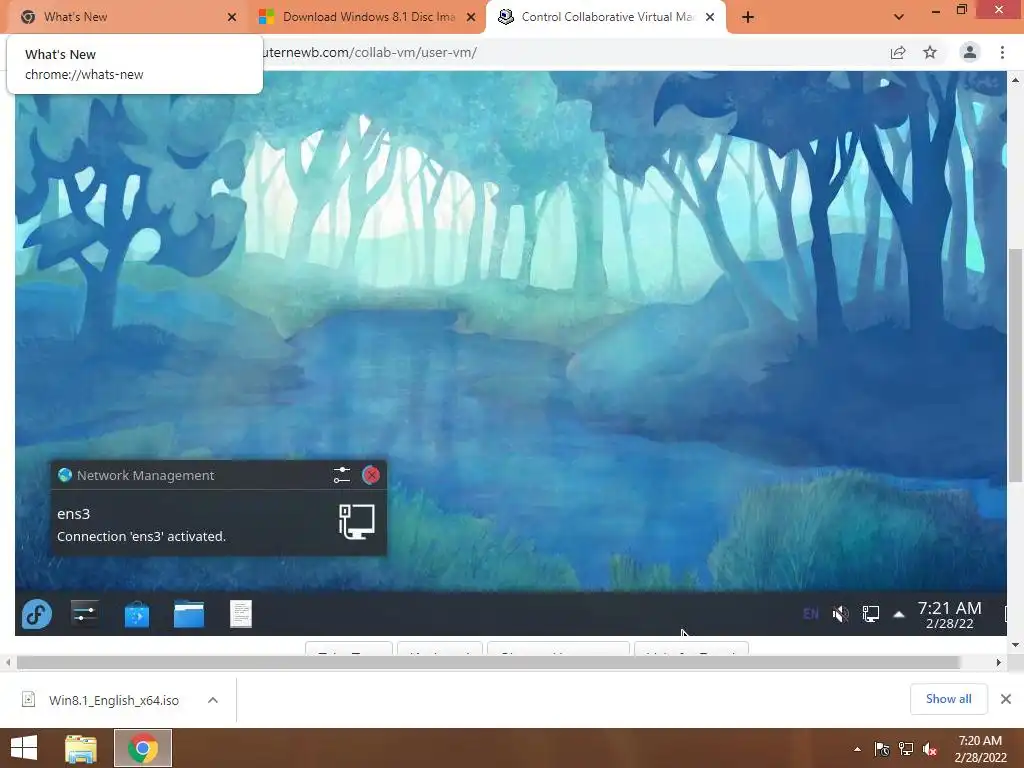Open System Settings from the VM taskbar
The image size is (1024, 768).
pos(85,614)
